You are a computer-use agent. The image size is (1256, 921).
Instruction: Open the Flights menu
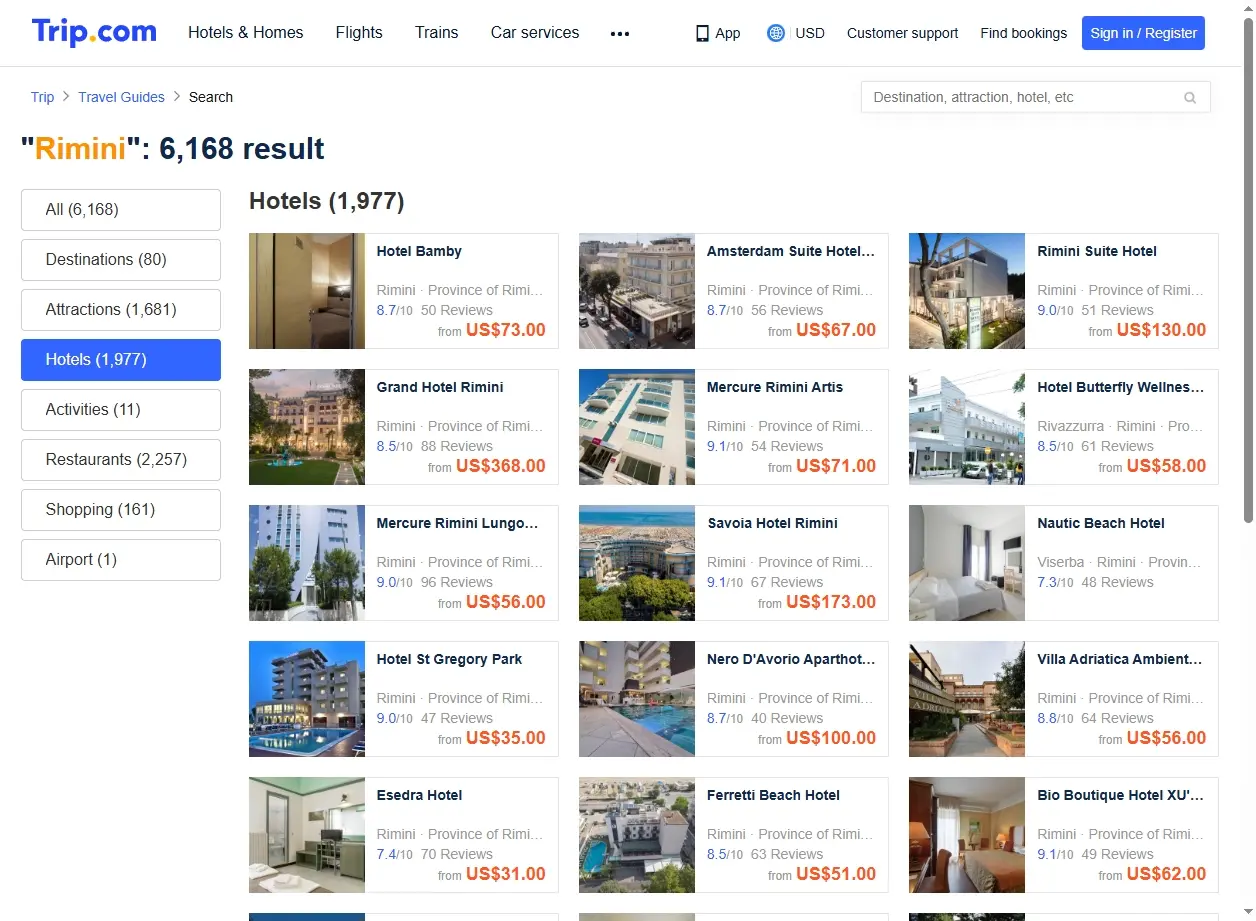point(359,33)
